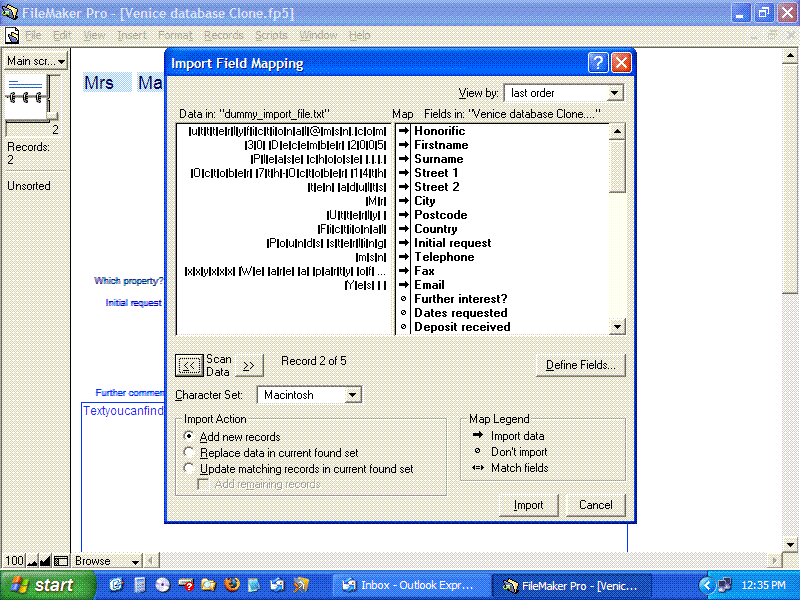Click the Windows start button
Screen dimensions: 800x600
click(x=46, y=585)
